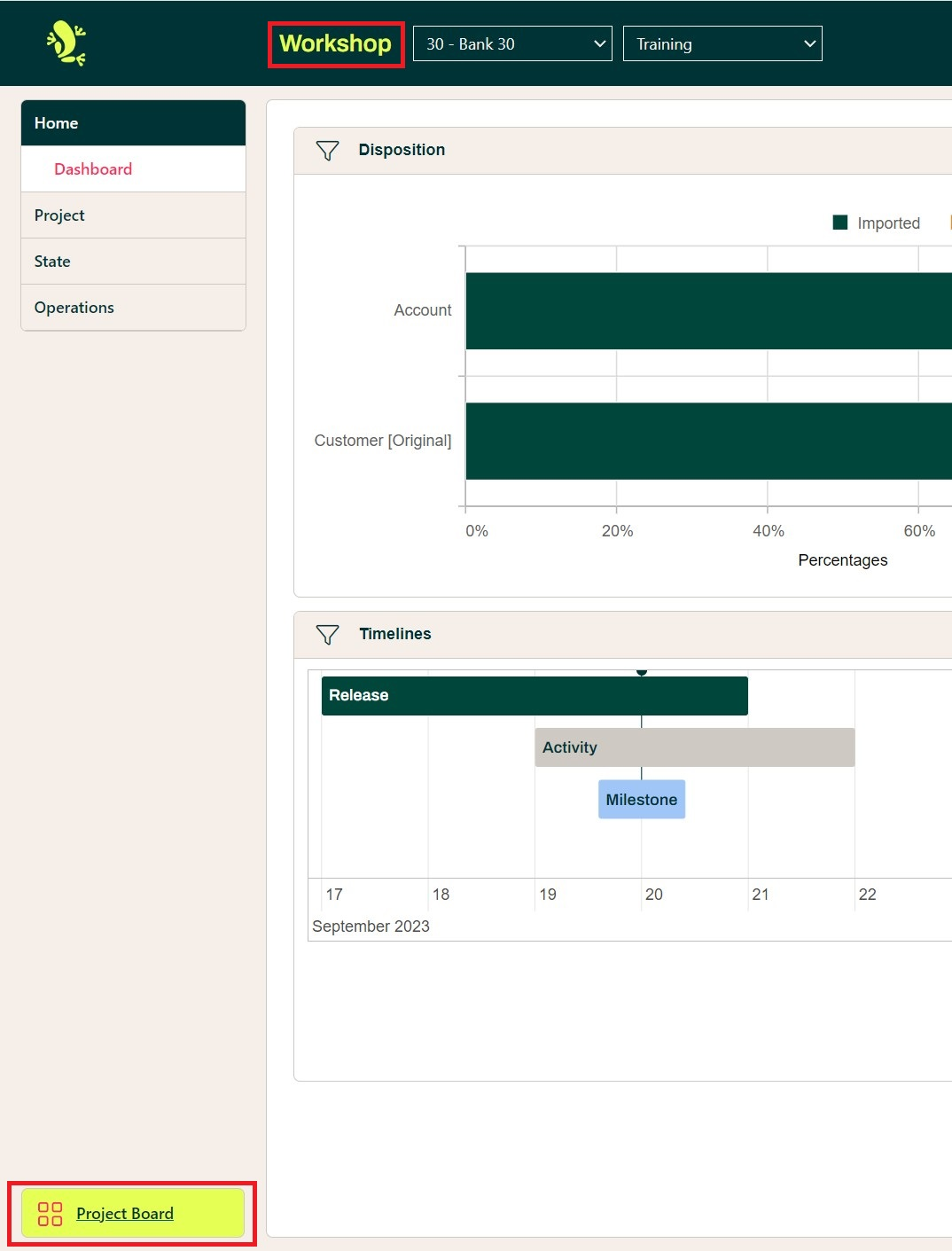This screenshot has height=1251, width=952.
Task: Expand the Training dropdown
Action: click(722, 44)
